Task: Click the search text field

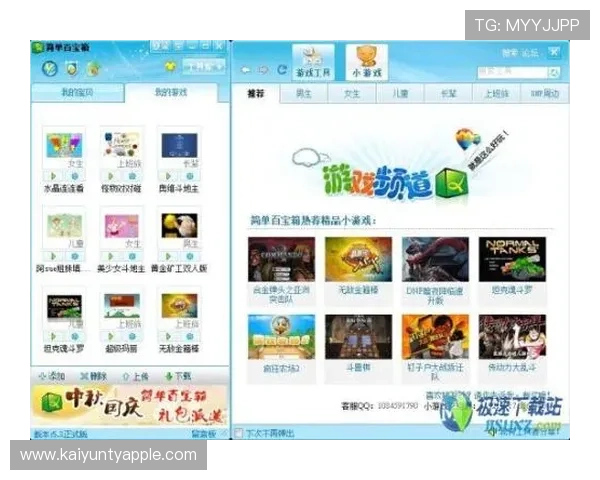Action: tap(512, 72)
